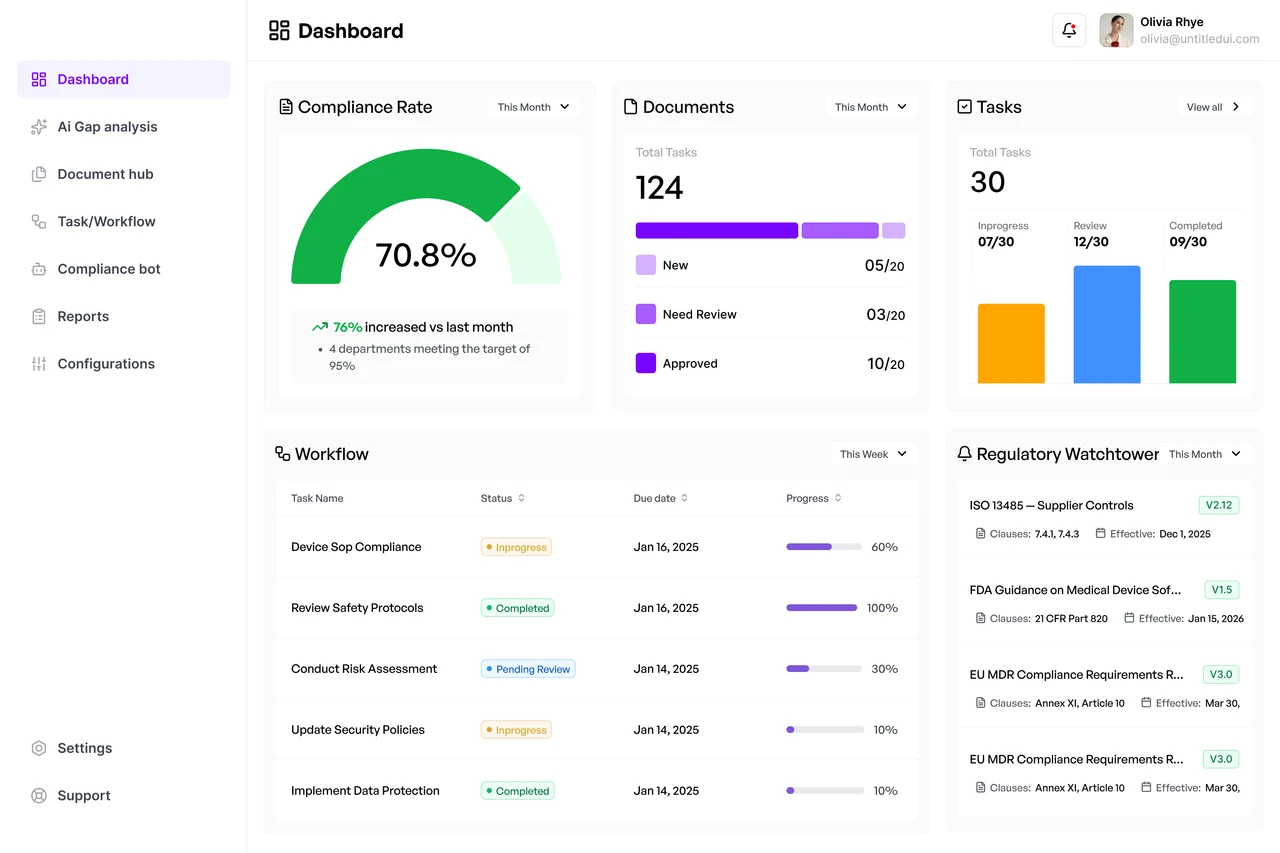The height and width of the screenshot is (853, 1280).
Task: Click the Compliance Rate card document icon
Action: [286, 107]
